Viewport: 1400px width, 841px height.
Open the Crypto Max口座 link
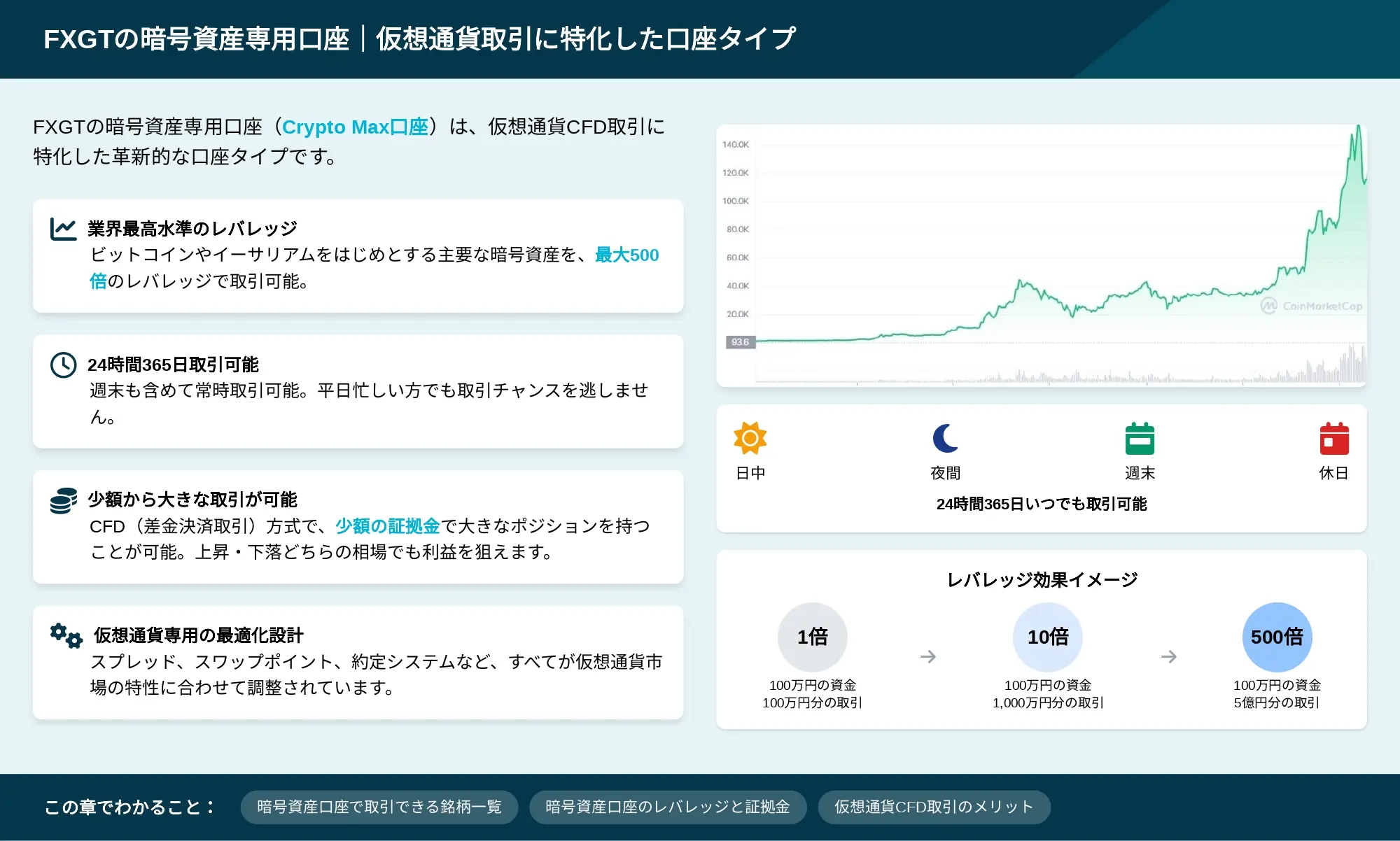355,127
